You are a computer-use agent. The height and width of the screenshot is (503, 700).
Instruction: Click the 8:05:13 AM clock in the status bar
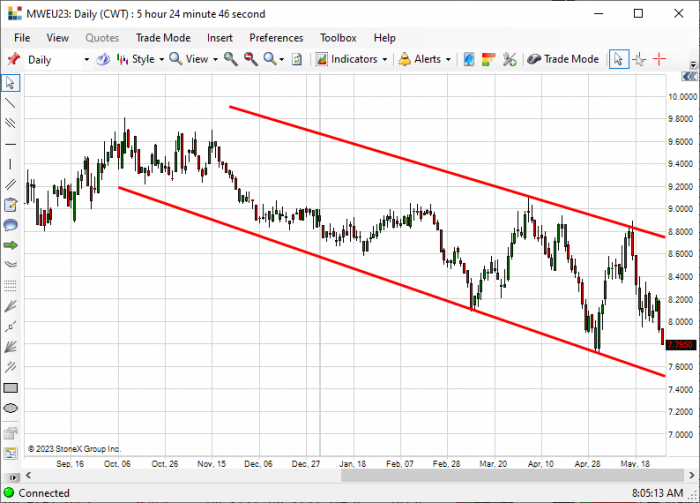click(x=657, y=493)
